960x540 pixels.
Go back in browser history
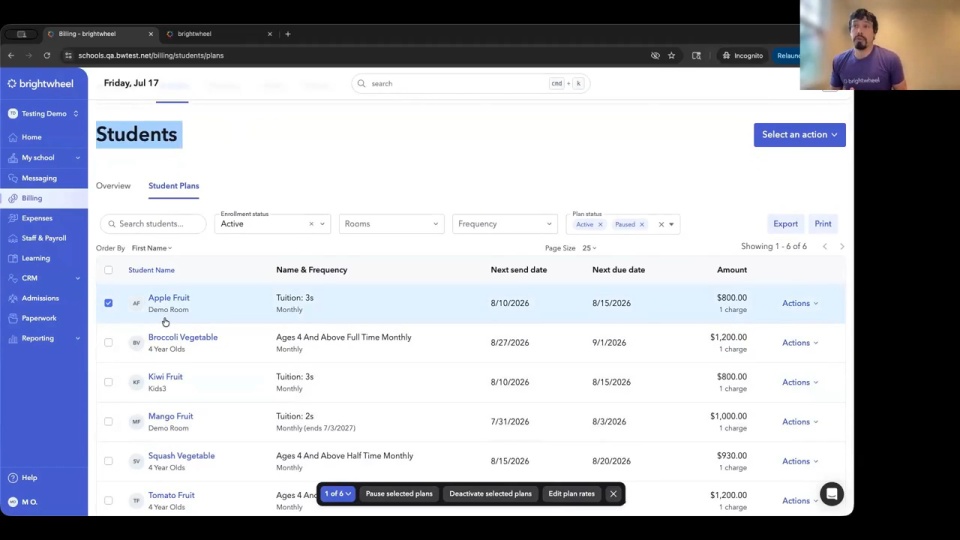point(11,56)
